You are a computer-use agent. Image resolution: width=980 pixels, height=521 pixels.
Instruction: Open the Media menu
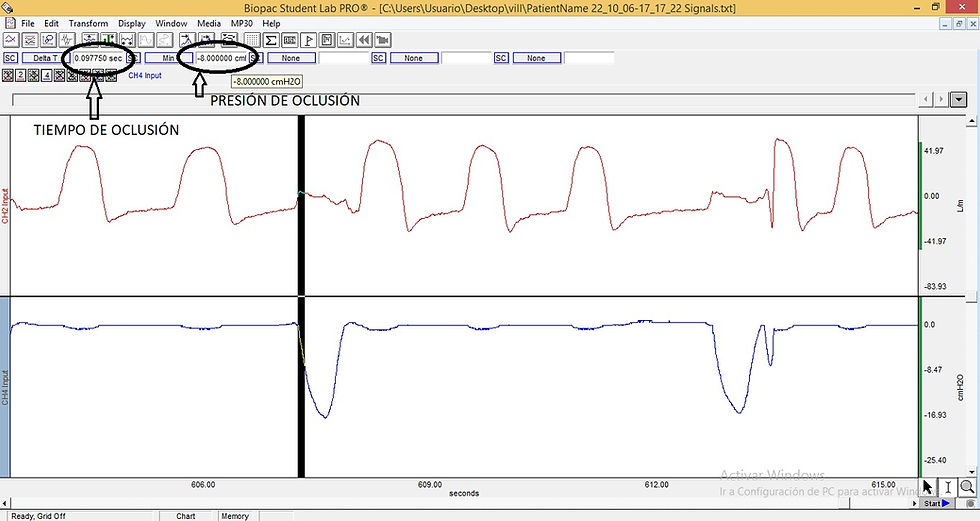click(209, 23)
